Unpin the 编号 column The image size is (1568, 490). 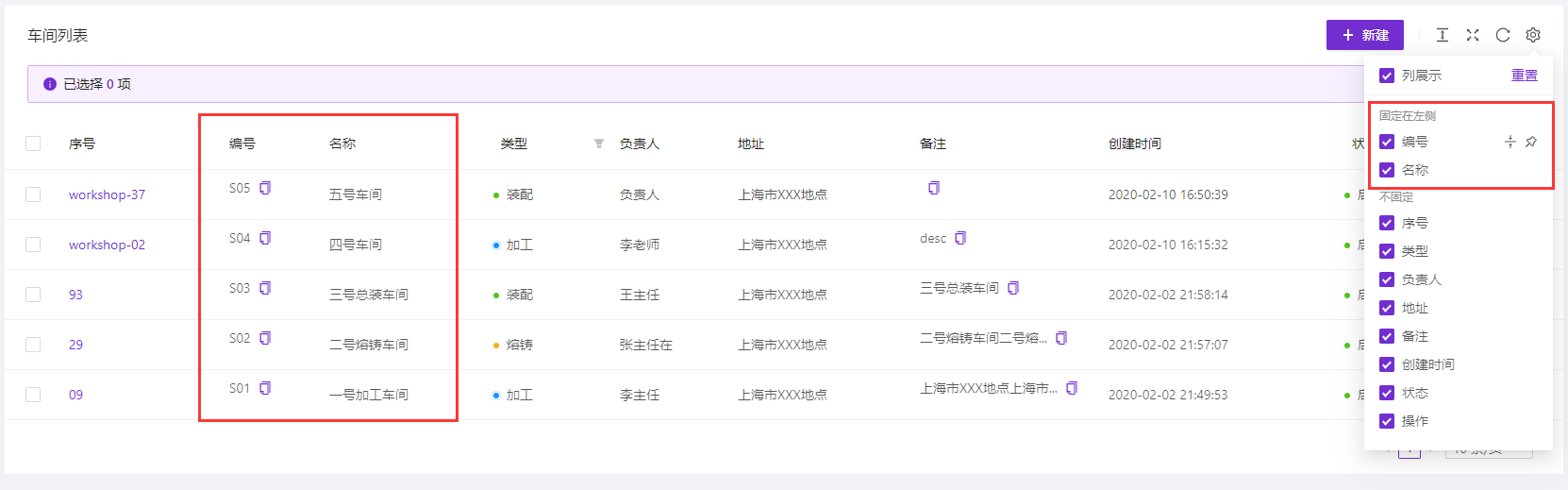click(x=1531, y=142)
